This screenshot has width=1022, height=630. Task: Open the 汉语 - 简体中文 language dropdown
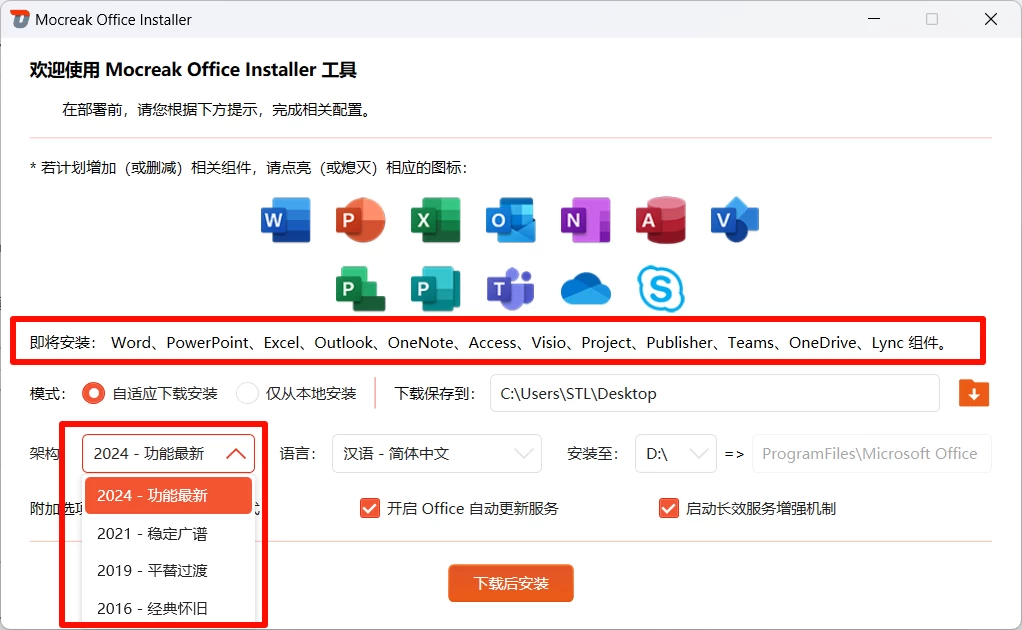click(437, 453)
